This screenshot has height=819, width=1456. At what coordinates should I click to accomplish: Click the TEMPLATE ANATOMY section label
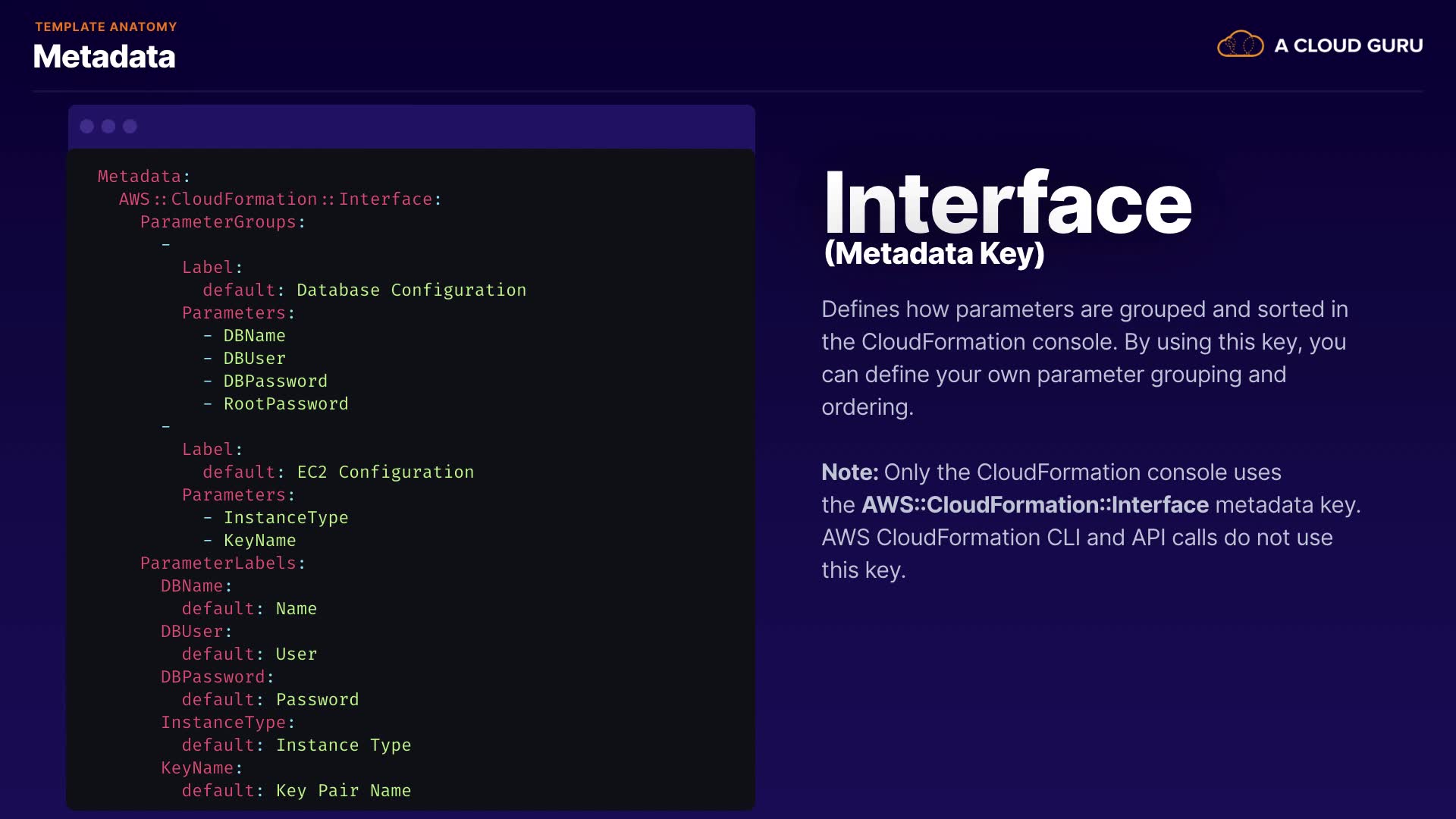click(x=105, y=27)
